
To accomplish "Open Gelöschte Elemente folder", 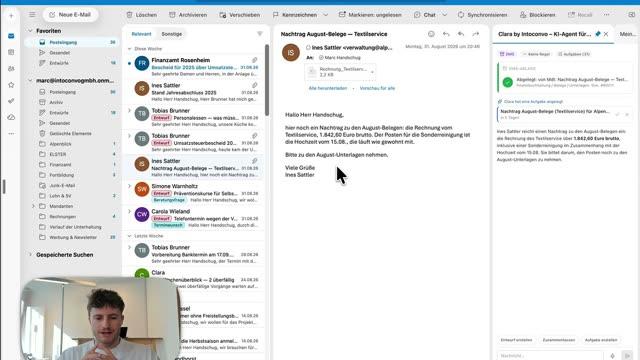I will 72,133.
